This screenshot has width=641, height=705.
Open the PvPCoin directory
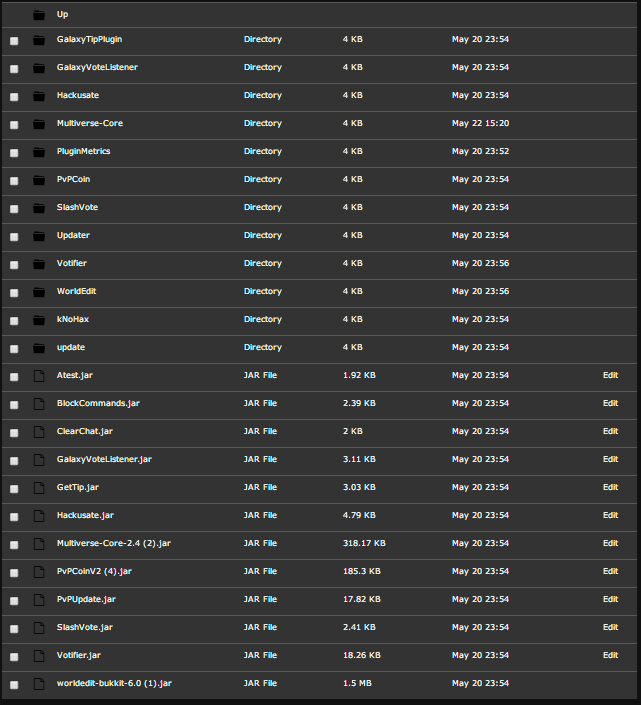pos(73,179)
